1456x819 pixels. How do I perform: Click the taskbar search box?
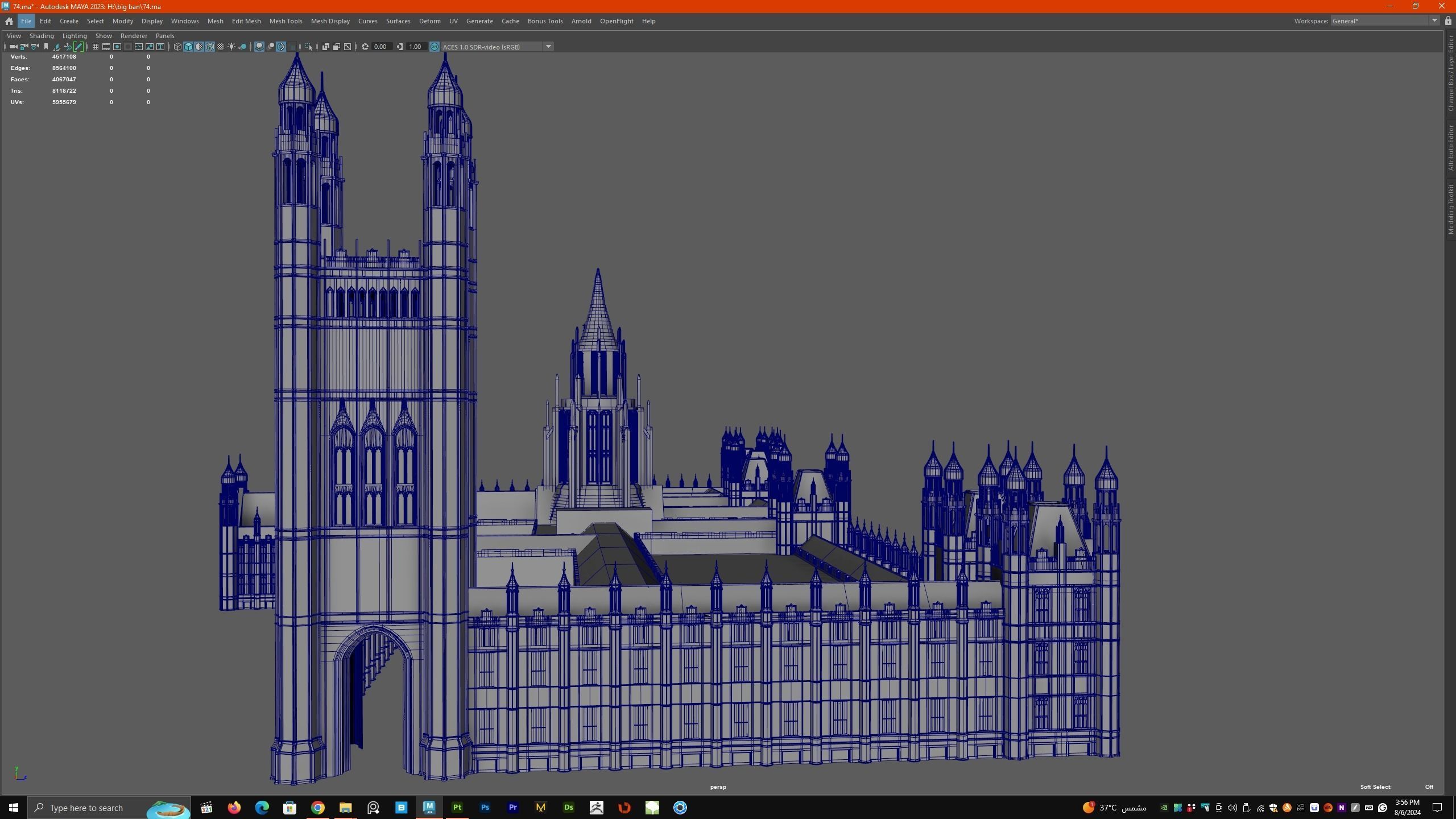click(109, 808)
